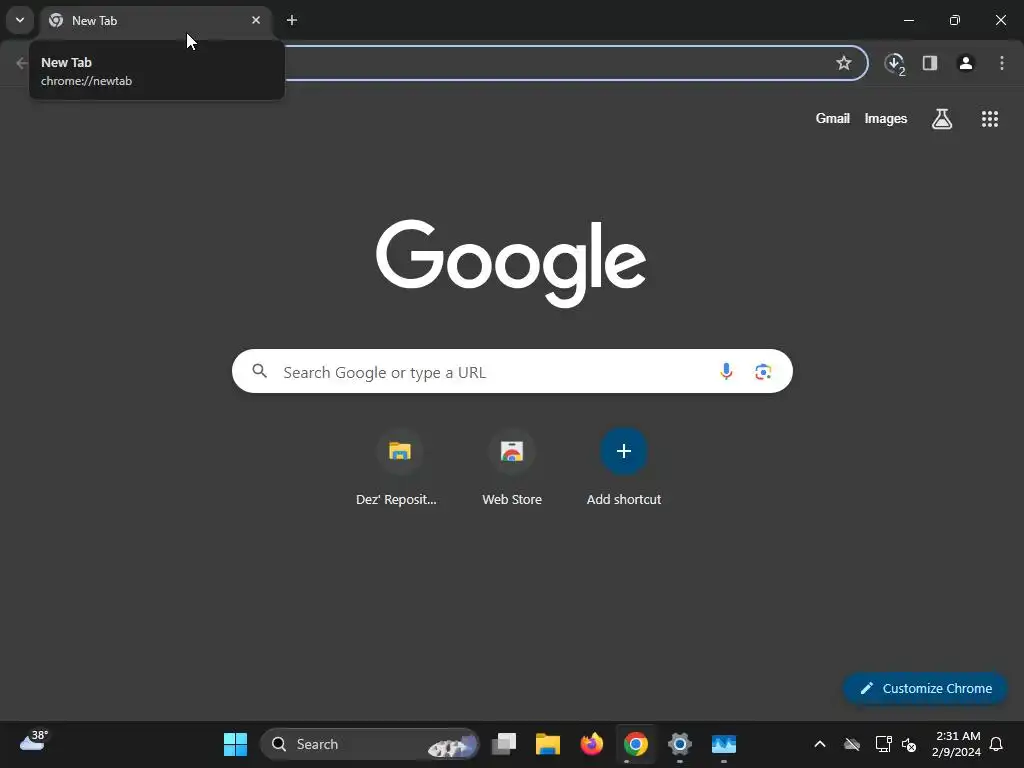Start voice search with microphone
This screenshot has height=768, width=1024.
coord(726,372)
